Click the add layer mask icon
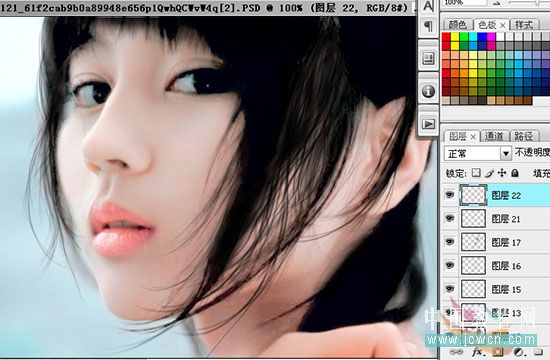 pos(498,352)
